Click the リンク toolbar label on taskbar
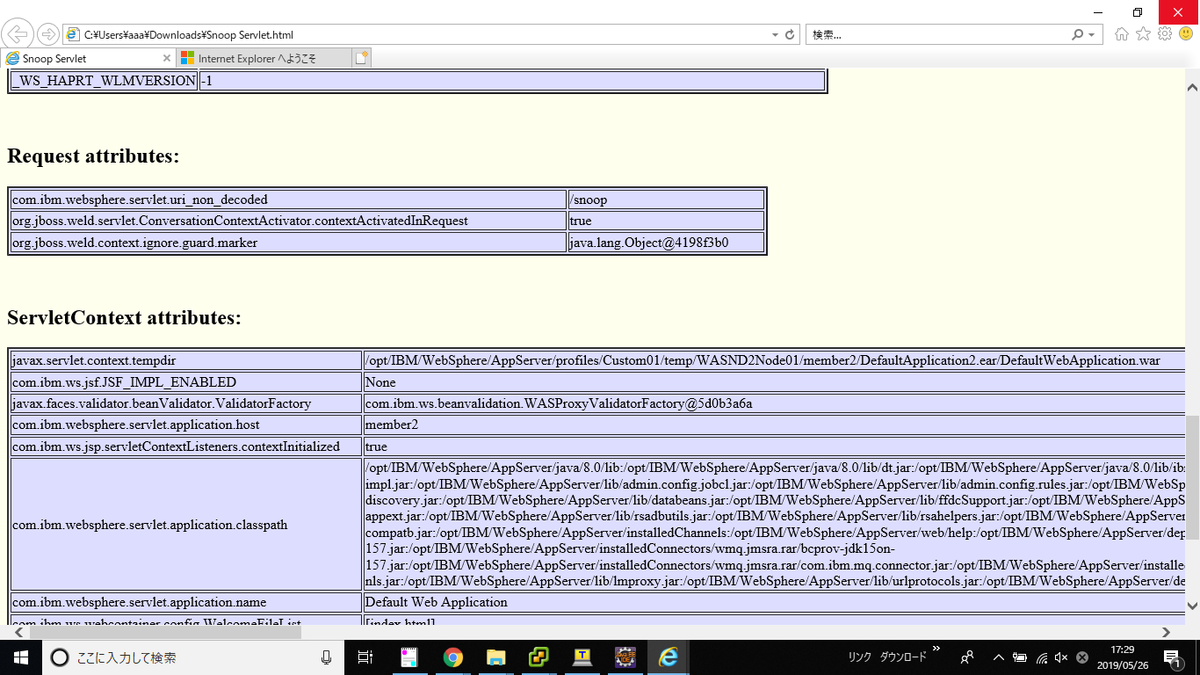This screenshot has width=1200, height=675. 859,657
